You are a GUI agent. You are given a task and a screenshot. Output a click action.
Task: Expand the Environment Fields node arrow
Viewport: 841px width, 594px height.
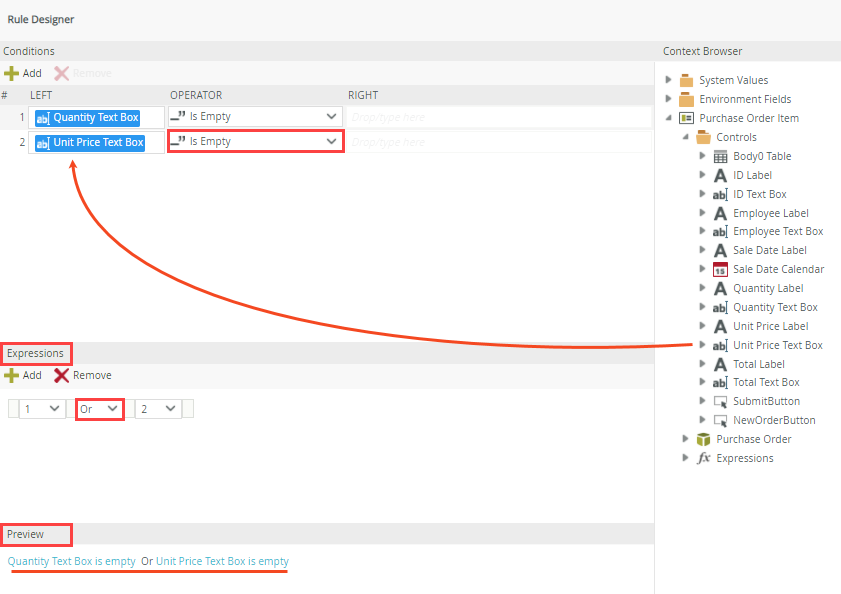click(668, 99)
